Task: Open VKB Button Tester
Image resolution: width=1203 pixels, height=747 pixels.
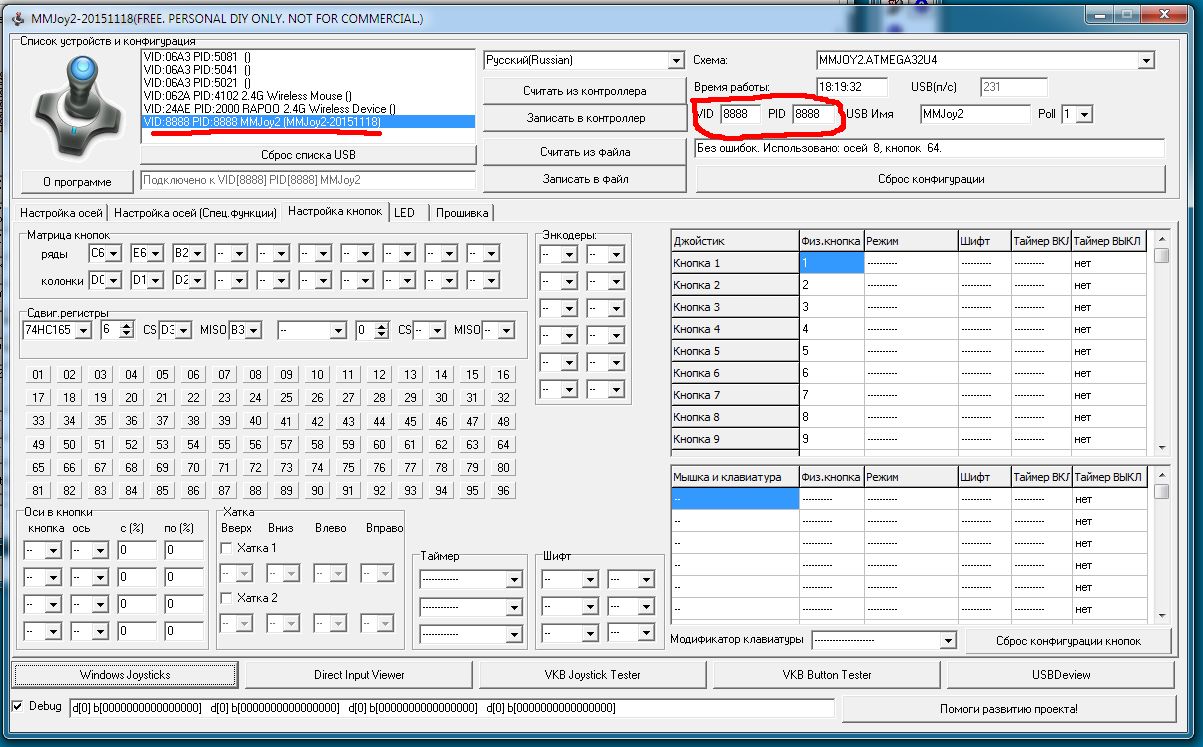Action: coord(827,675)
